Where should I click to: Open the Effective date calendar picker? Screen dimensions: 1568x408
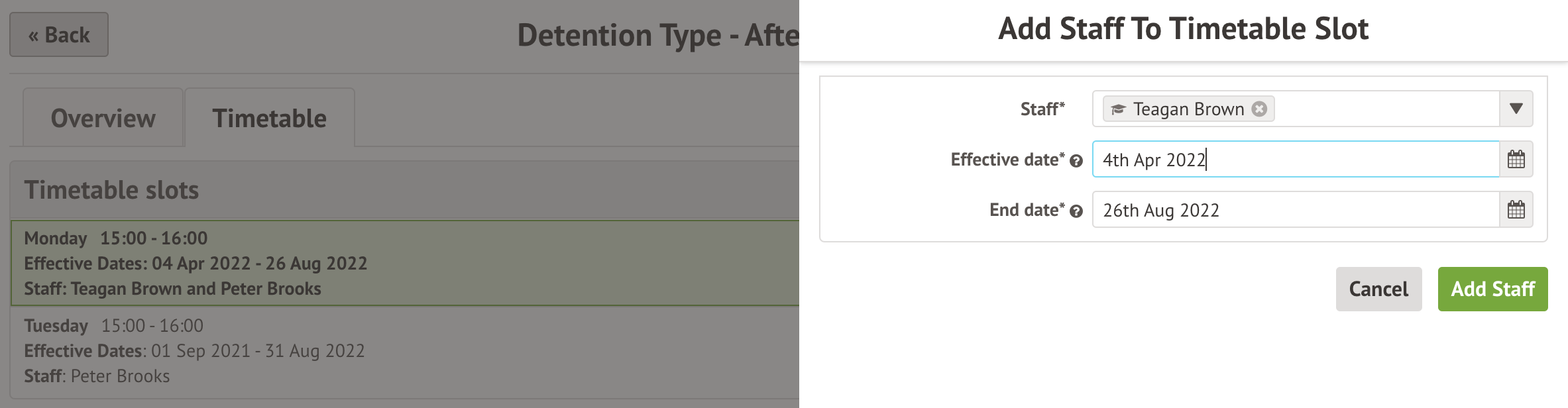1516,160
